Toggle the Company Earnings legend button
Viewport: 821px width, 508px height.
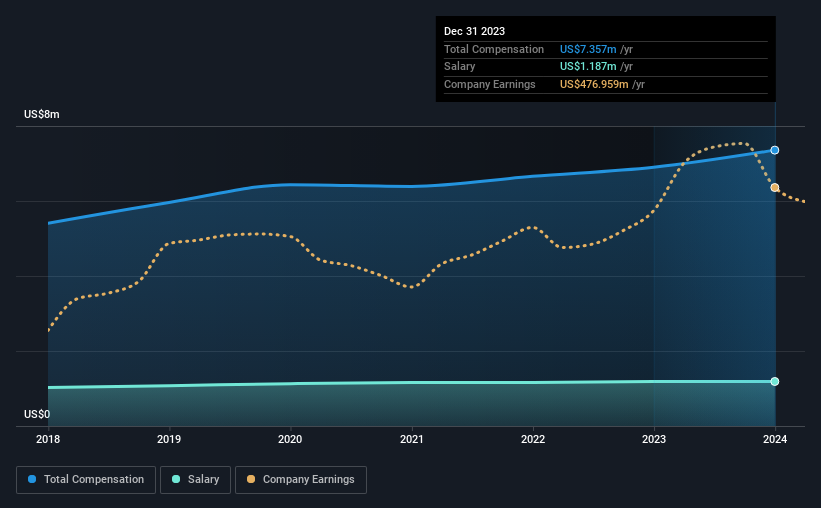tap(301, 480)
